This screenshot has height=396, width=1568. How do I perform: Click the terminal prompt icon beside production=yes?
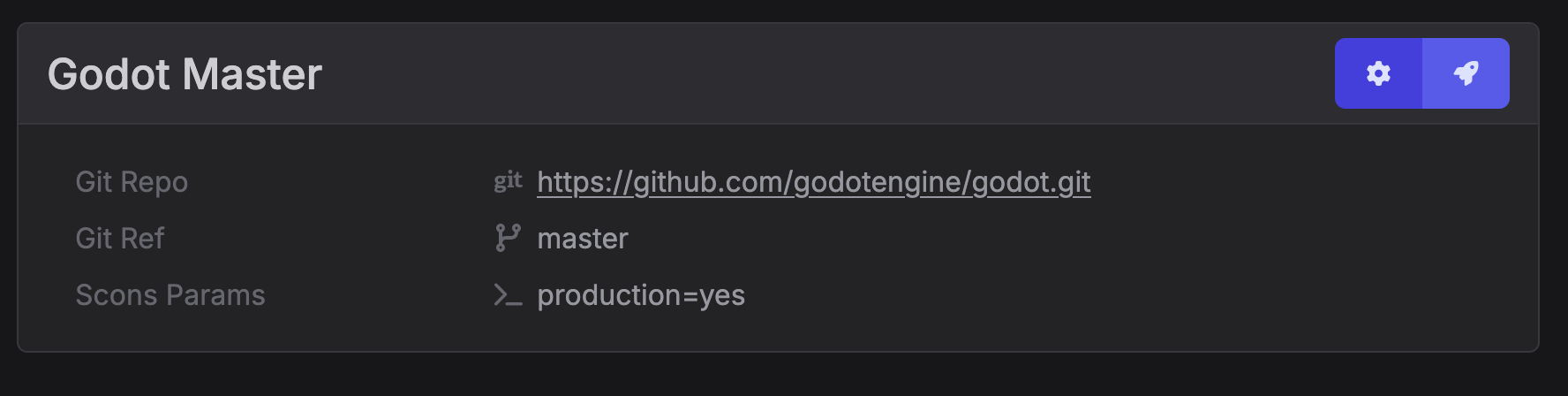click(508, 294)
